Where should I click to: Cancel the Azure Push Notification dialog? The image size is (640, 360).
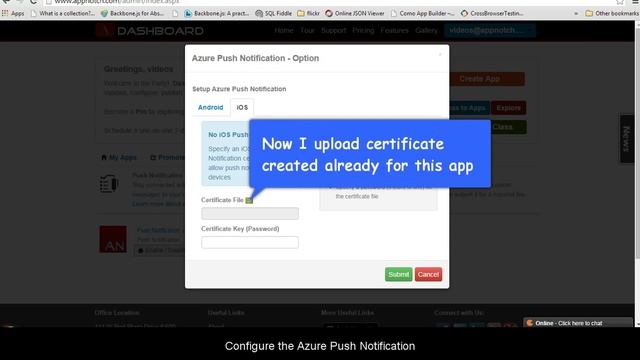click(428, 274)
